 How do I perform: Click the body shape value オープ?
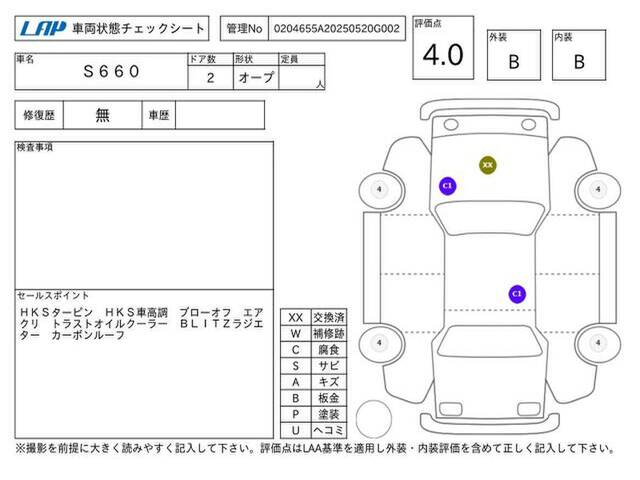pyautogui.click(x=256, y=78)
